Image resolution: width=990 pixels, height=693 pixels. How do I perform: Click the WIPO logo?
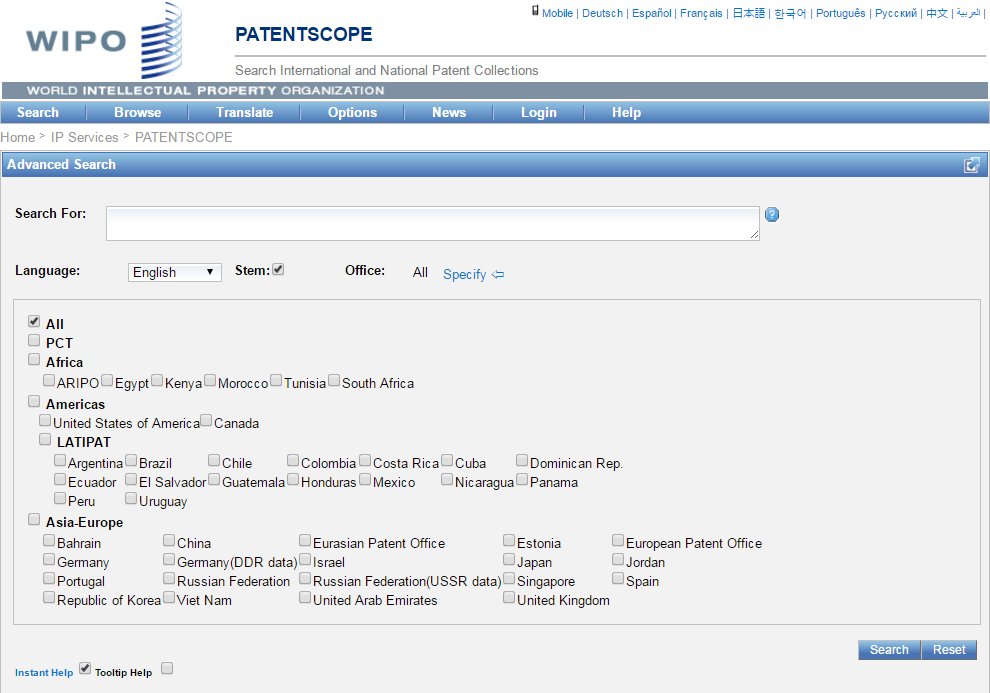coord(104,41)
